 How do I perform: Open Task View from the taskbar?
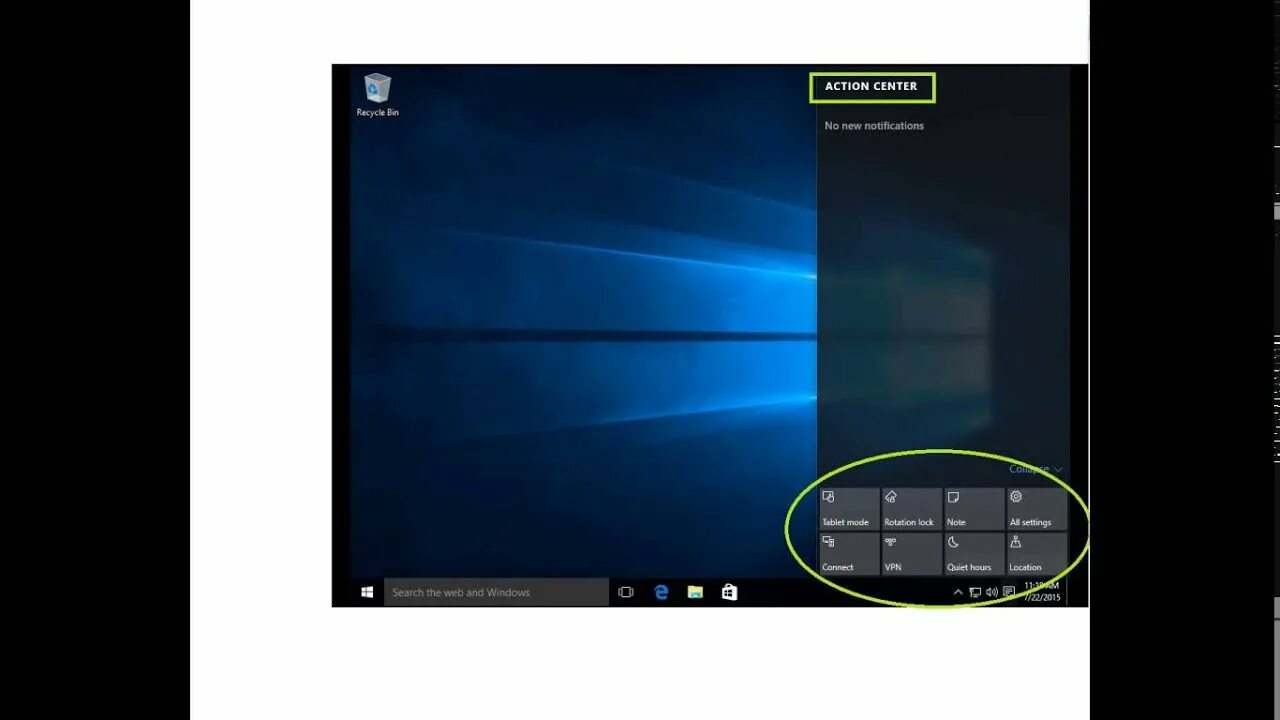tap(625, 592)
